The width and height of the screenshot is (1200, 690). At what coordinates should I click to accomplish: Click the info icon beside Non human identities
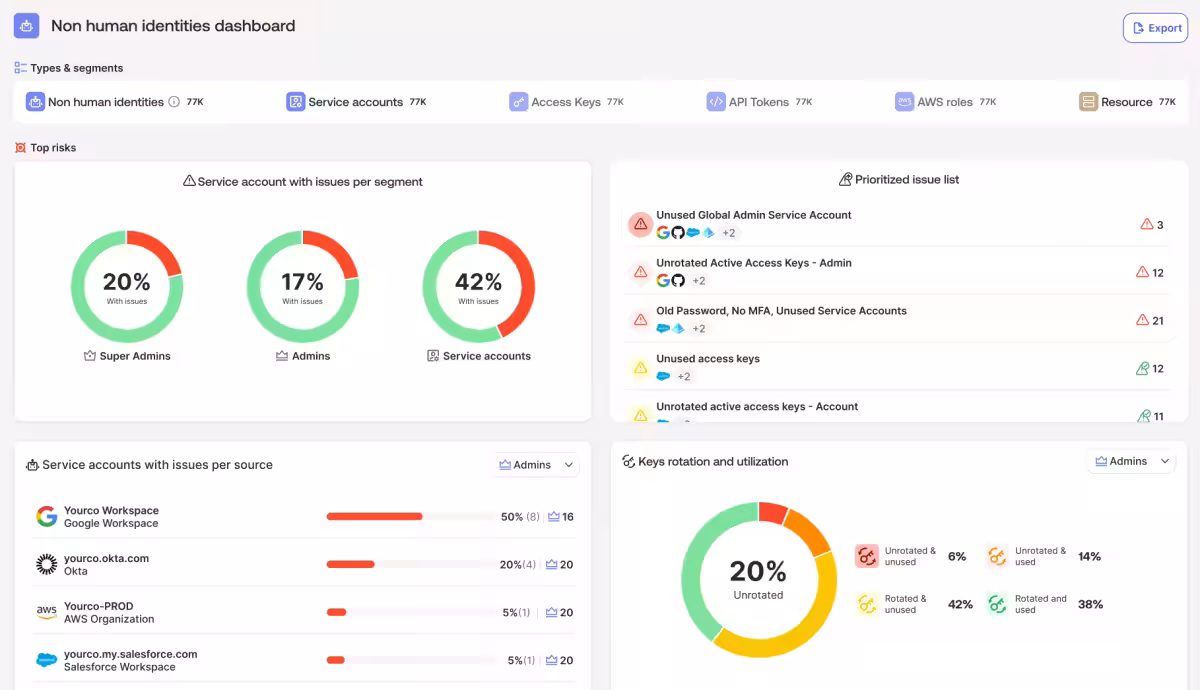coord(174,102)
